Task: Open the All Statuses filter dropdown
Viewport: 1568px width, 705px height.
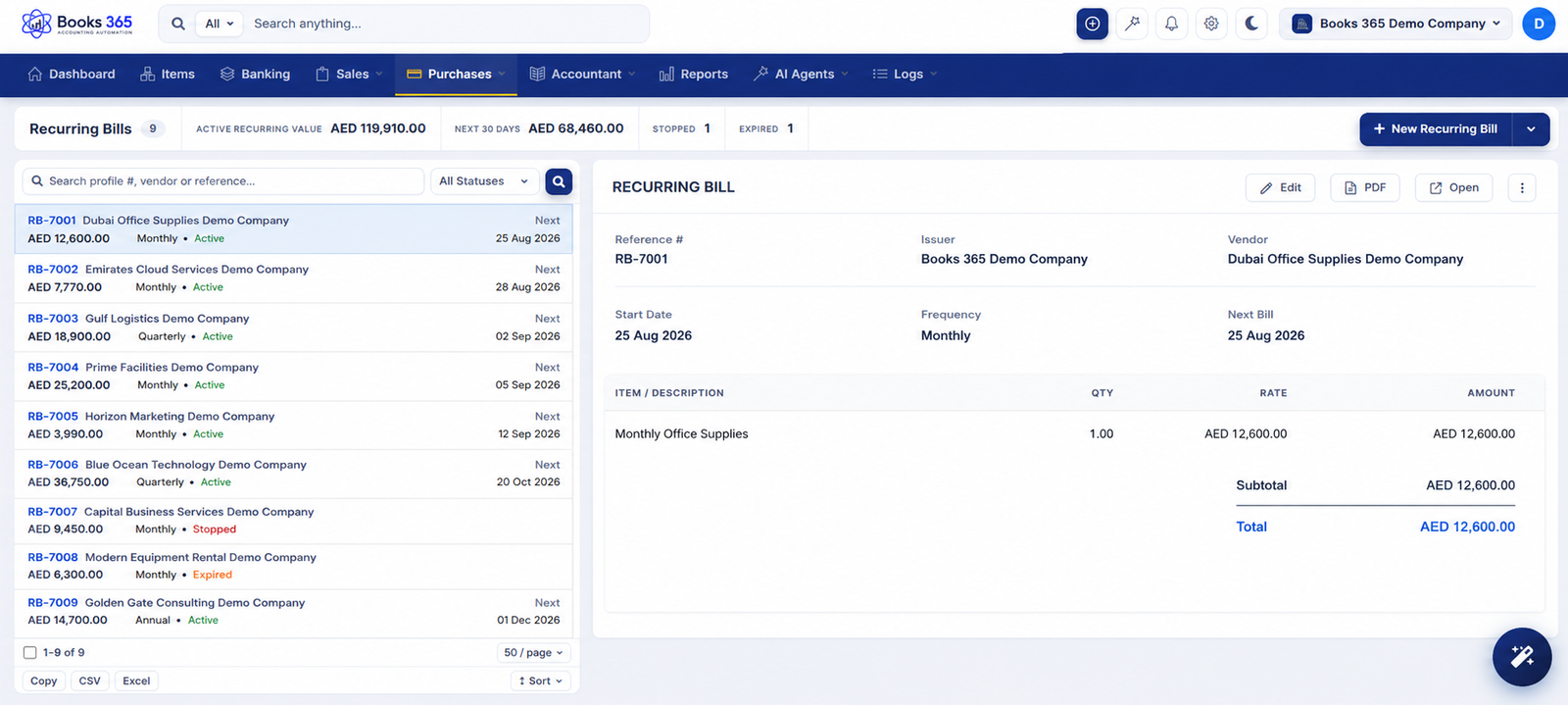Action: click(484, 181)
